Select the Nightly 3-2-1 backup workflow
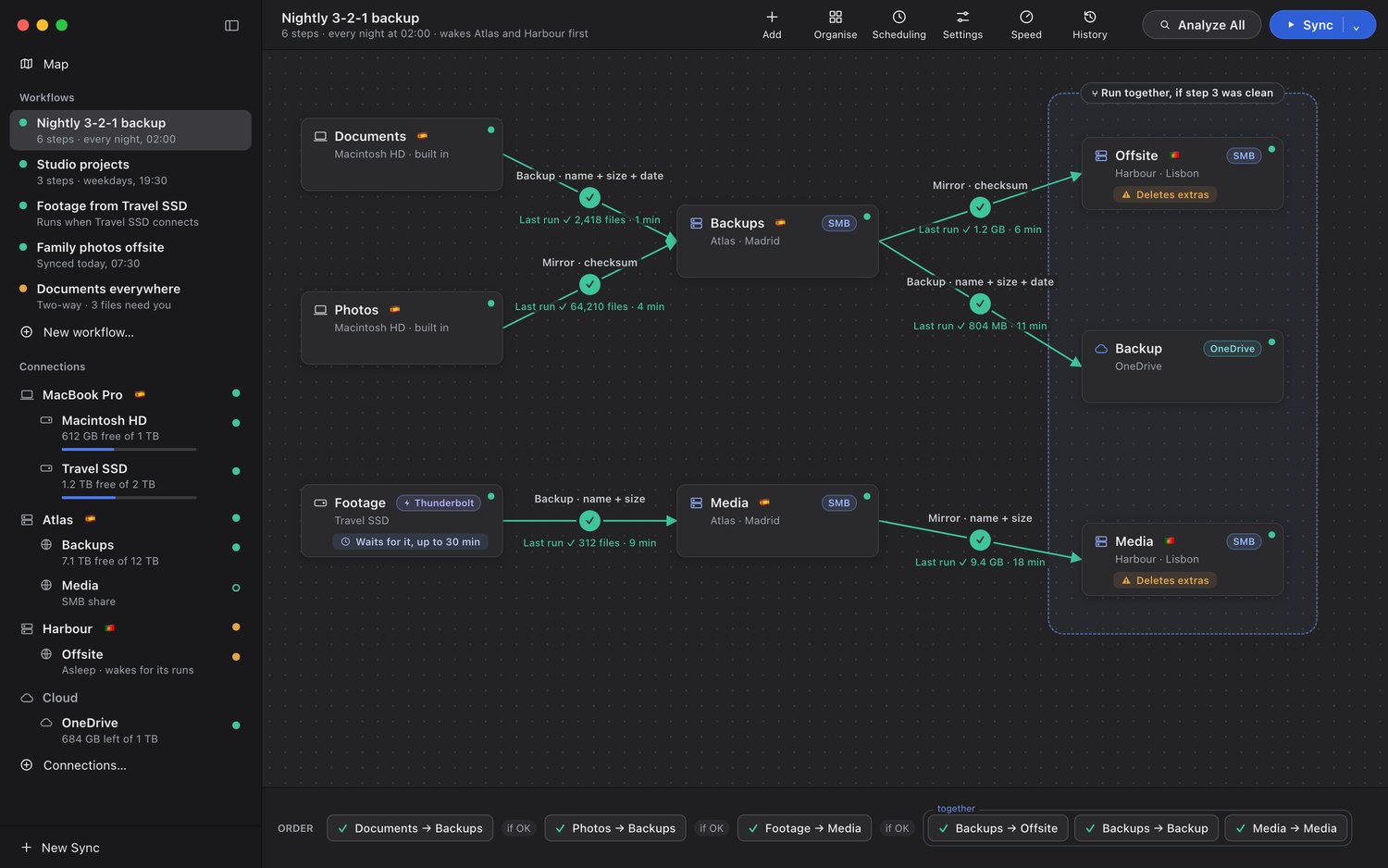The image size is (1388, 868). tap(130, 130)
